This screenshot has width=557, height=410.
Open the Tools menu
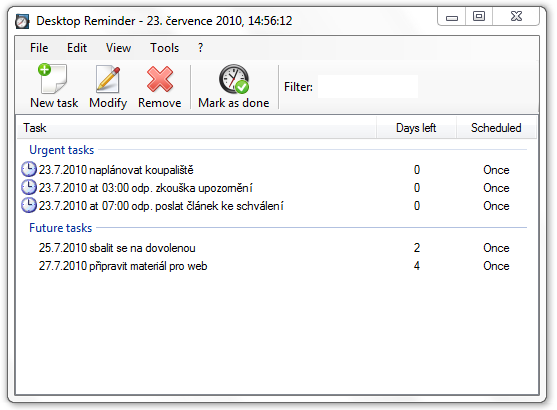tap(164, 48)
